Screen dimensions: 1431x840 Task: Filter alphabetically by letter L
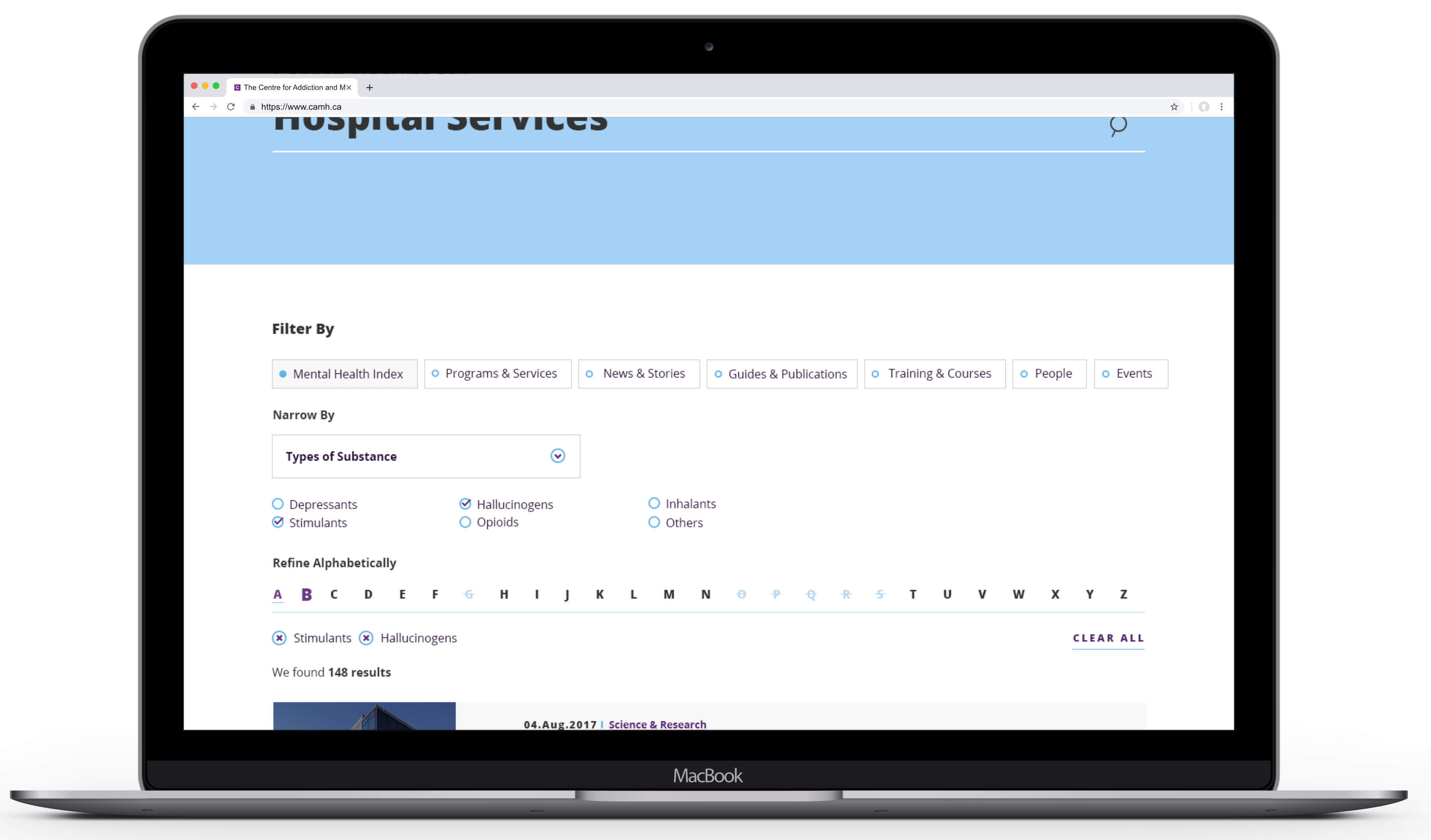(x=633, y=594)
